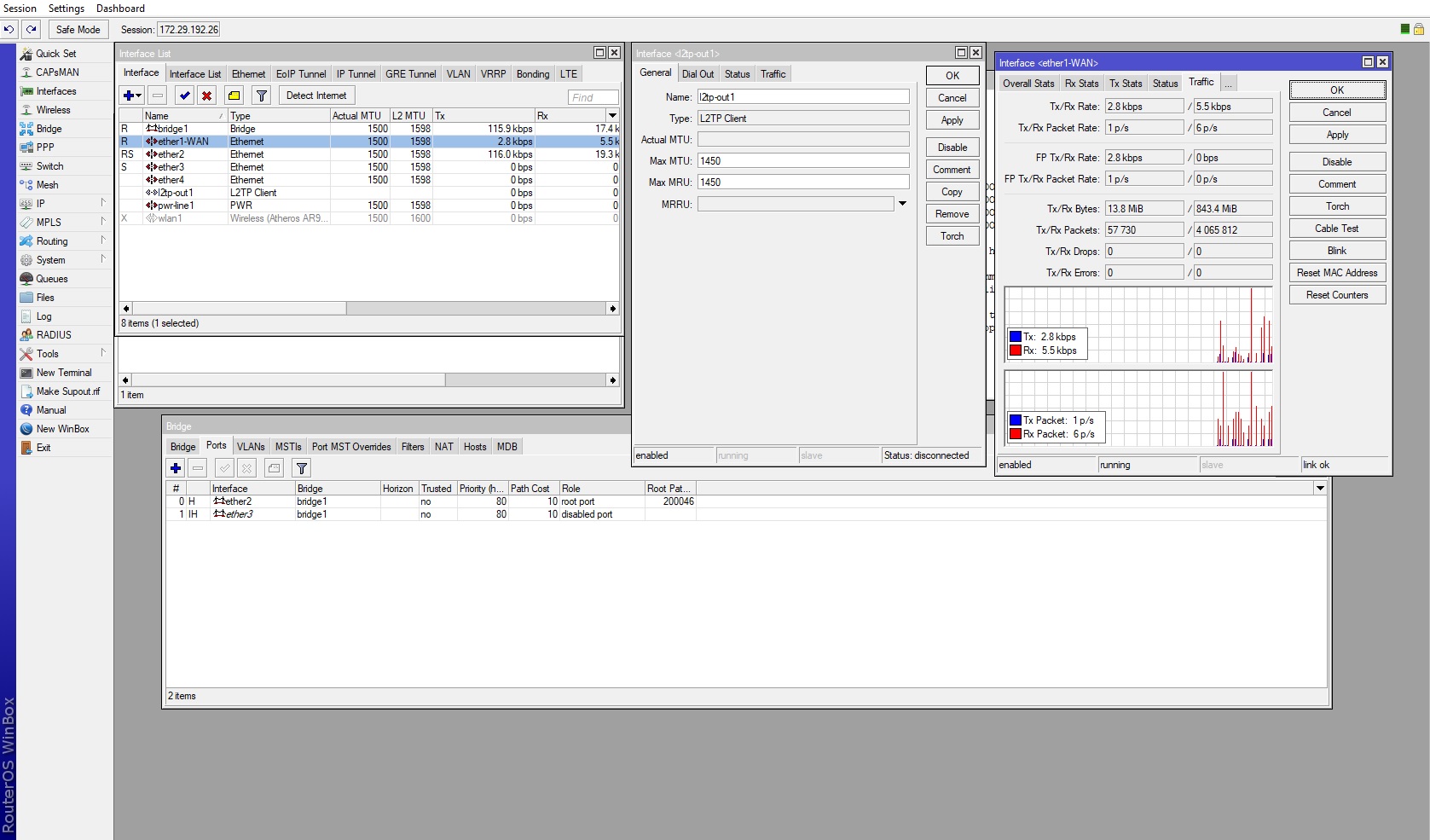Click the red Rx legend color swatch
Screen dimensions: 1430x840
1016,350
